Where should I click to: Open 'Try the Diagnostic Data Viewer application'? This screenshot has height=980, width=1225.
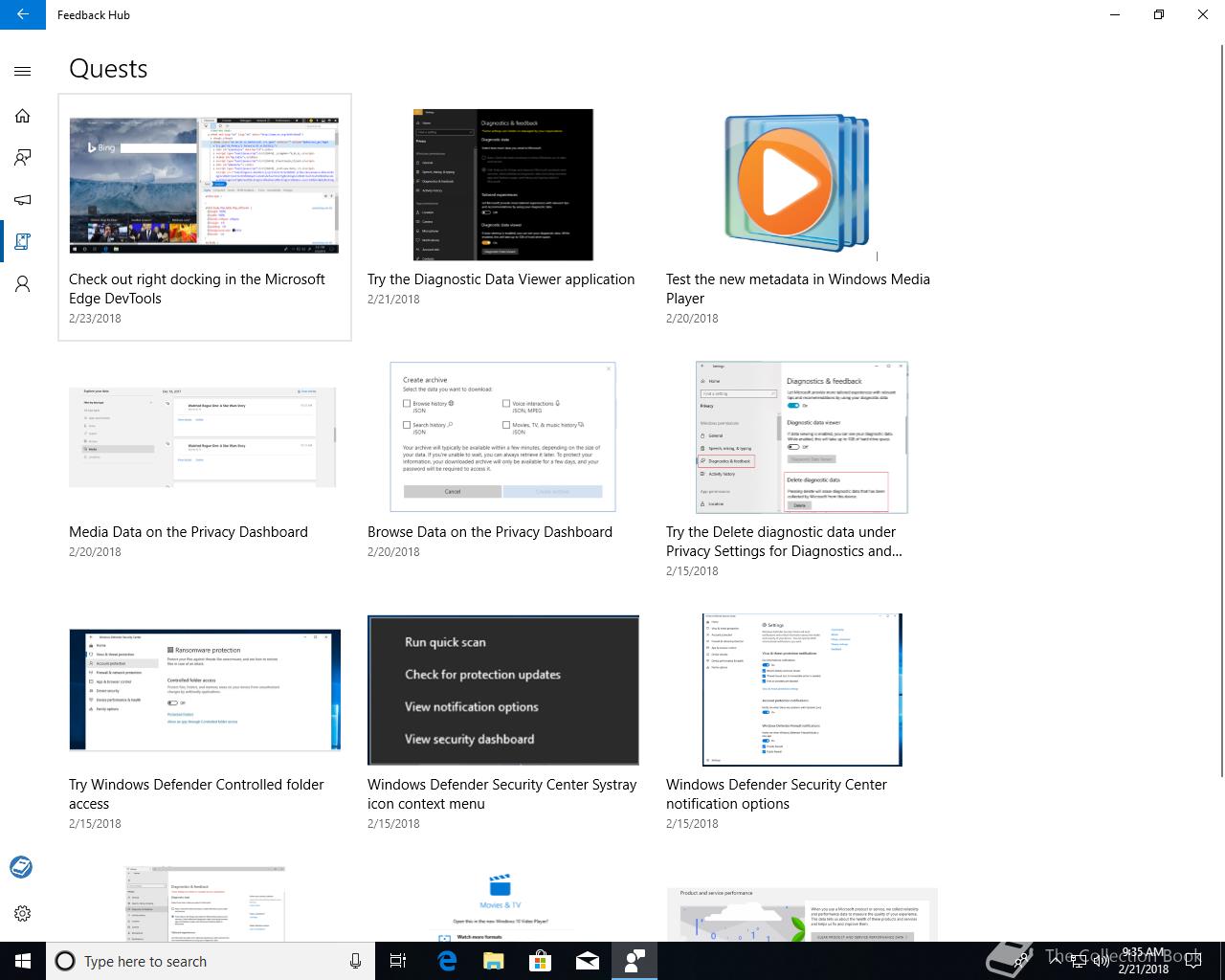501,279
